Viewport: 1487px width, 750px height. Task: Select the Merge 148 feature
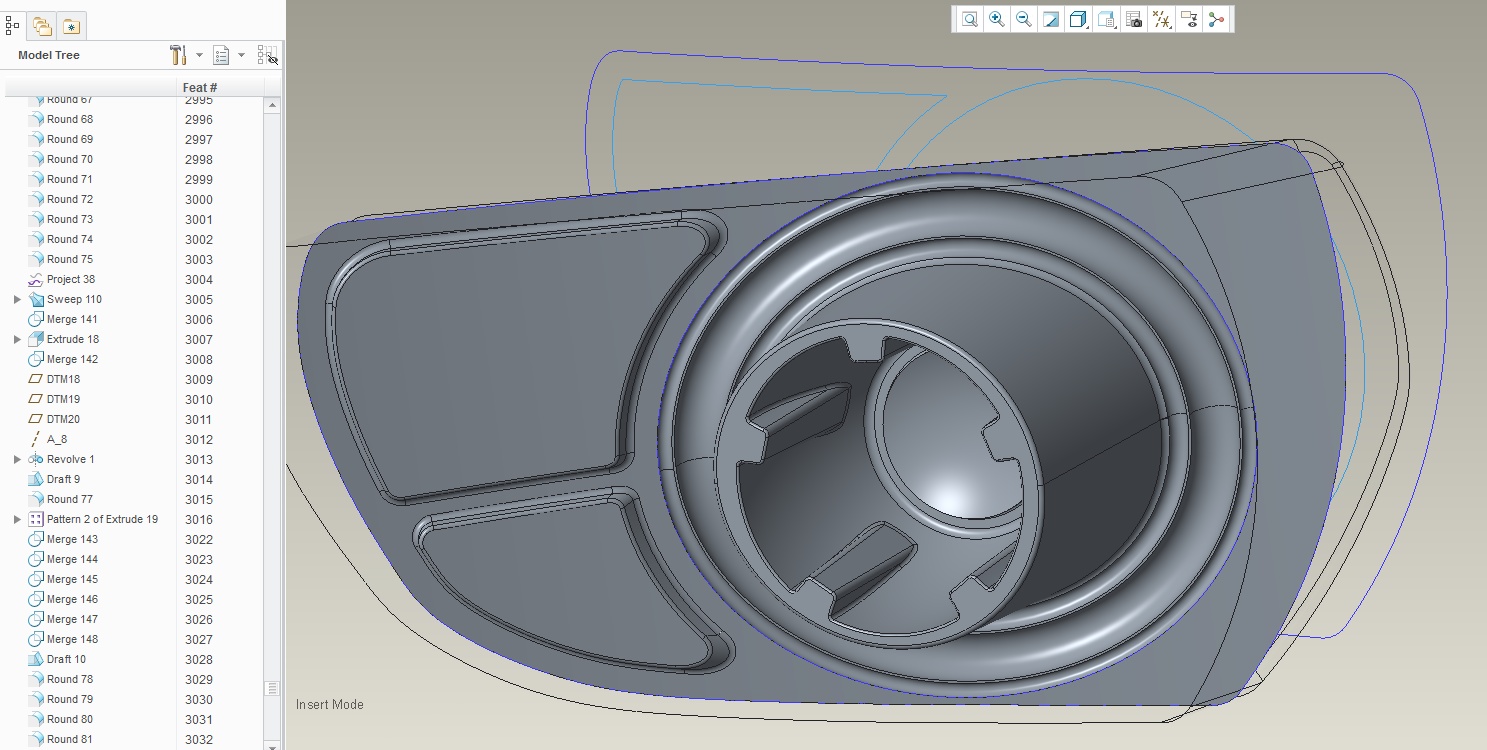pyautogui.click(x=72, y=639)
